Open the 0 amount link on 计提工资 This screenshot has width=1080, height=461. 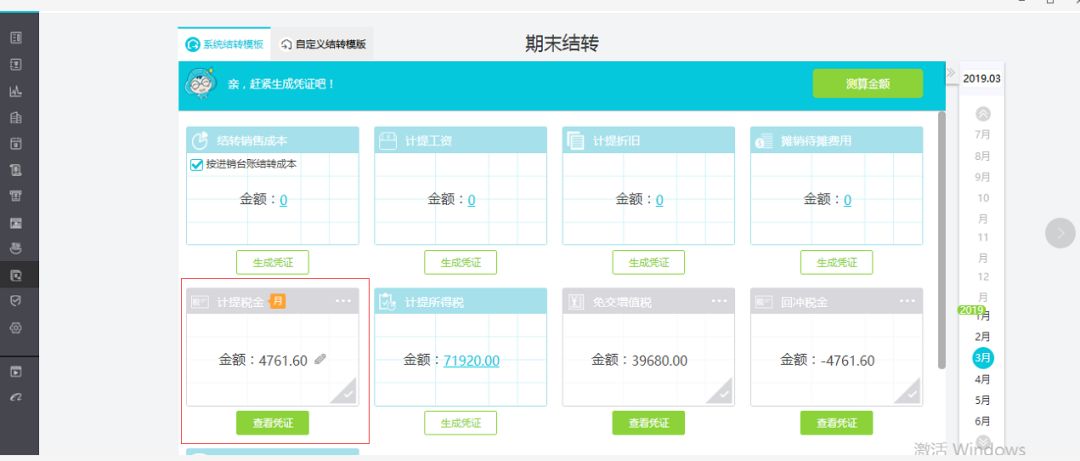click(472, 200)
